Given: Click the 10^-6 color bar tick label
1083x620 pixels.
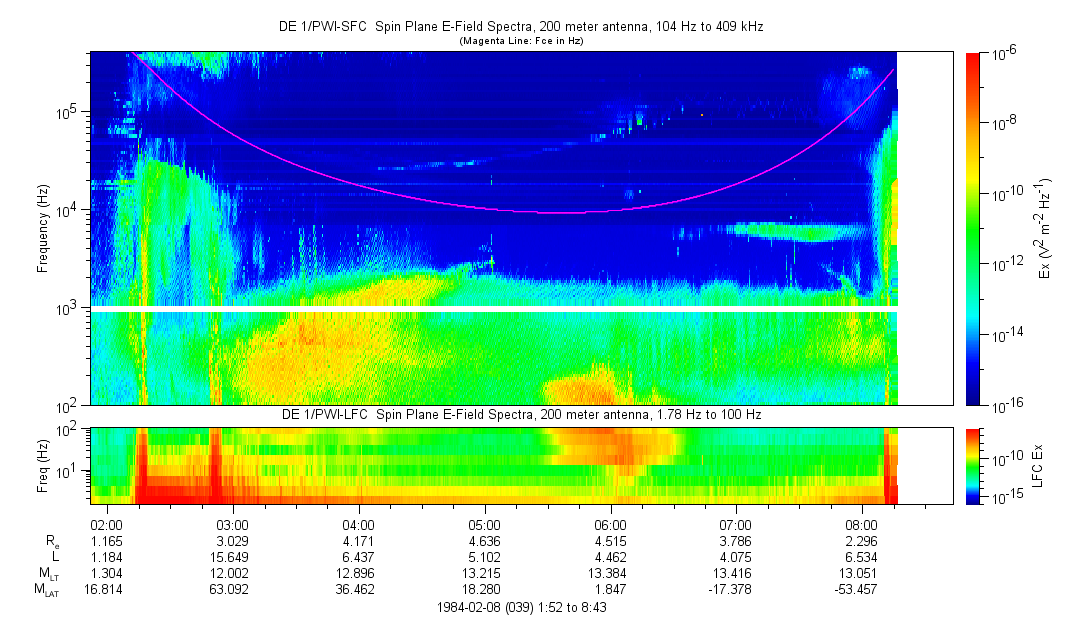Looking at the screenshot, I should [x=1002, y=56].
